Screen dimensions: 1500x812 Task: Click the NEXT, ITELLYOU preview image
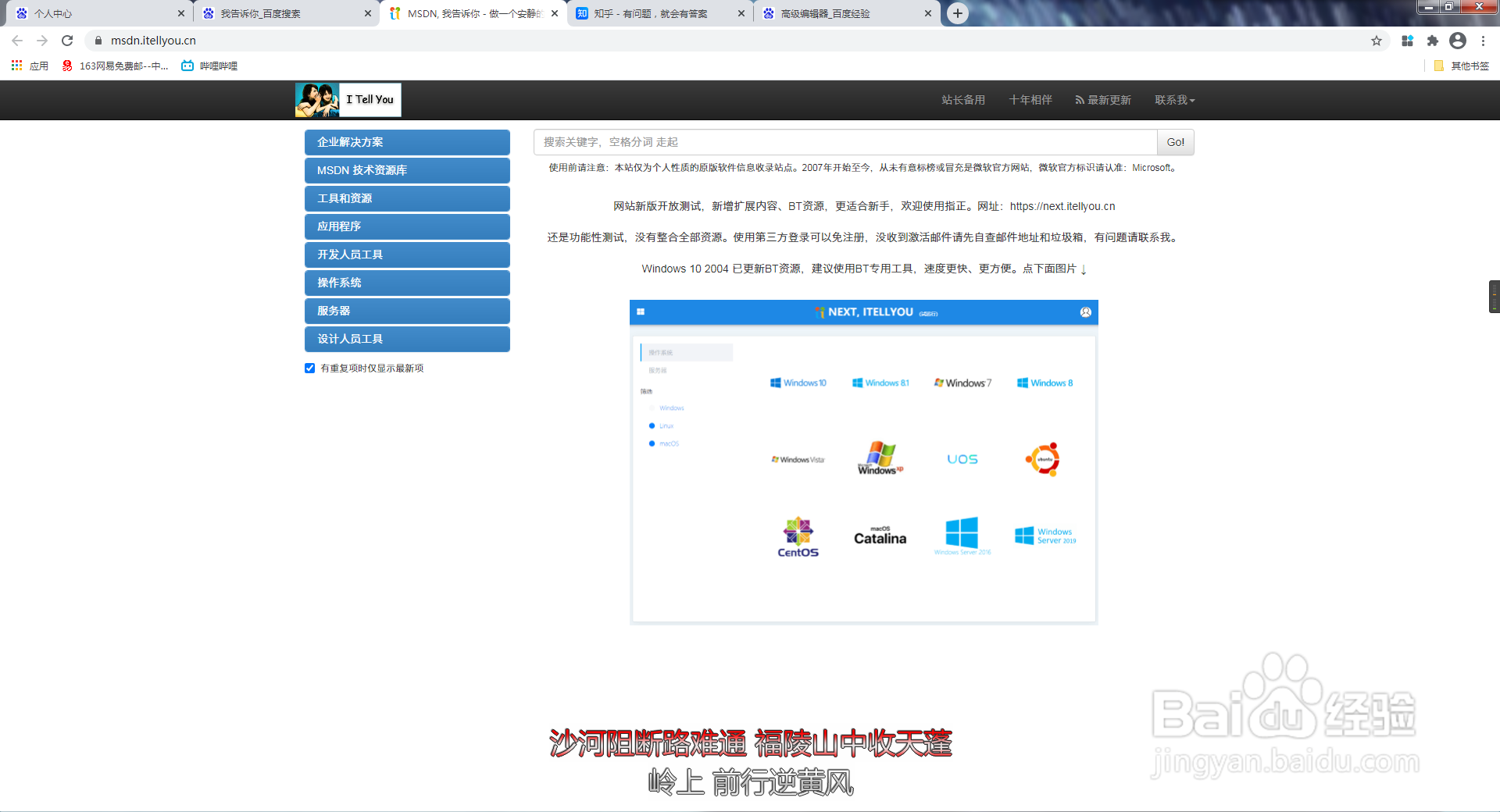863,462
